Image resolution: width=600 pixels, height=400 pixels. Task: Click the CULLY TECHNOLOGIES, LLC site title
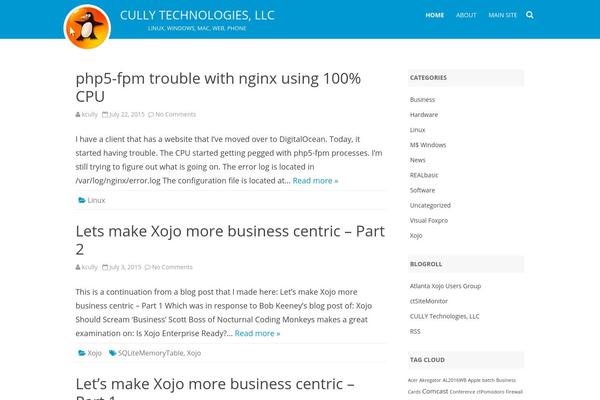tap(197, 15)
